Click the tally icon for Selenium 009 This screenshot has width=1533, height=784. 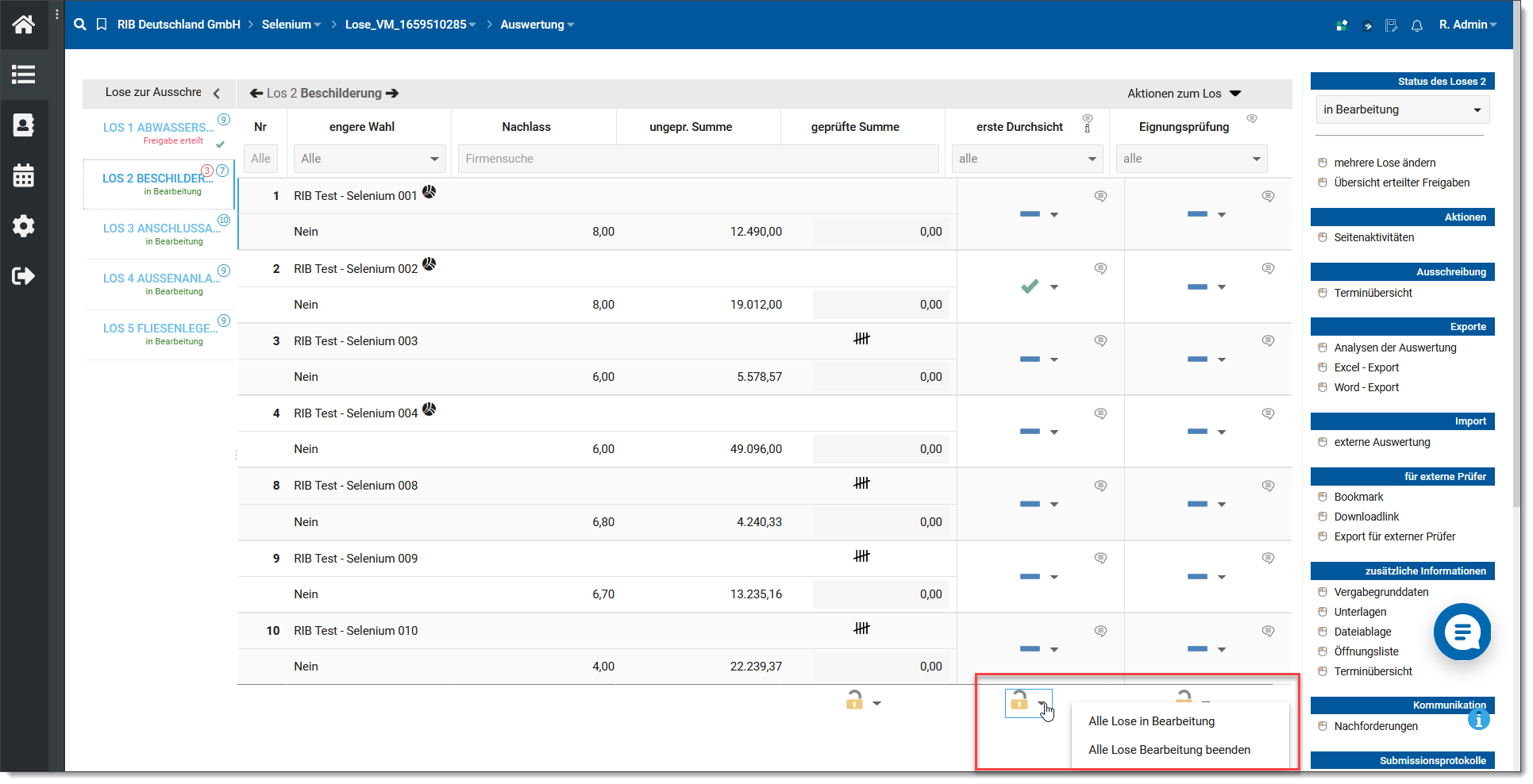862,555
